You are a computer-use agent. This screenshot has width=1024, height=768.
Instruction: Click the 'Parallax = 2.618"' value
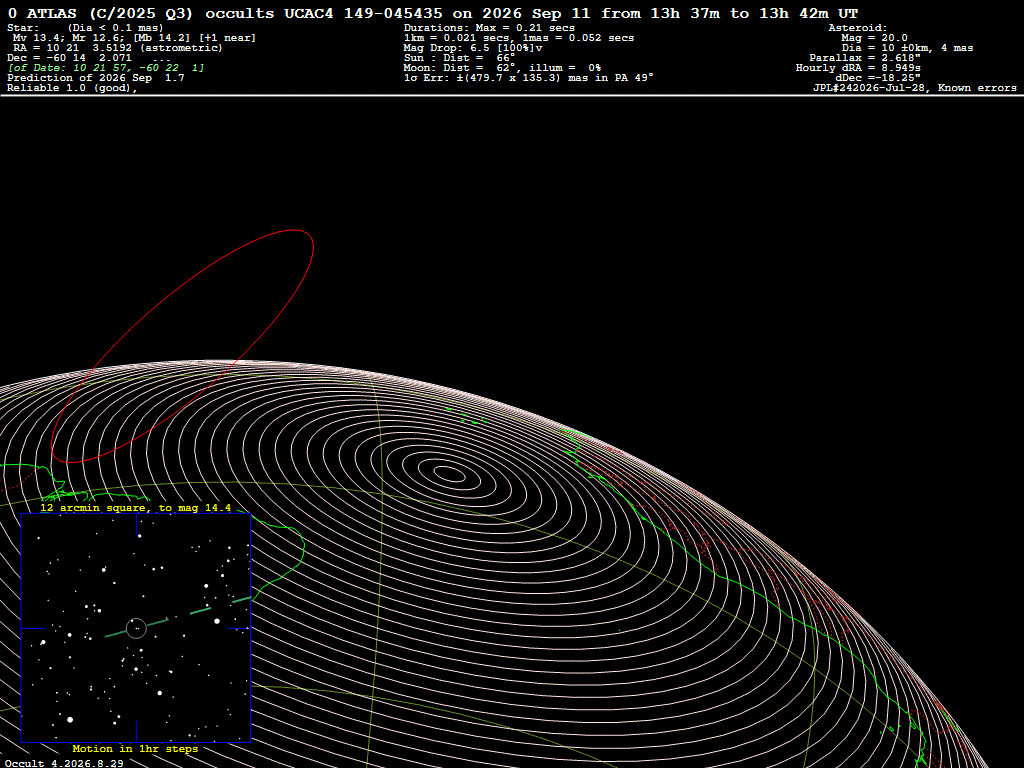[x=865, y=58]
